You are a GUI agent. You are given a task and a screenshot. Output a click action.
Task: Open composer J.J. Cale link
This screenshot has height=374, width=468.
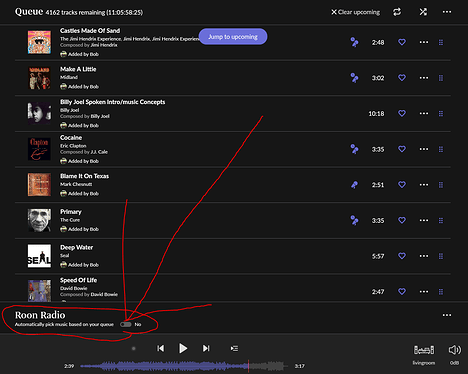[x=99, y=152]
